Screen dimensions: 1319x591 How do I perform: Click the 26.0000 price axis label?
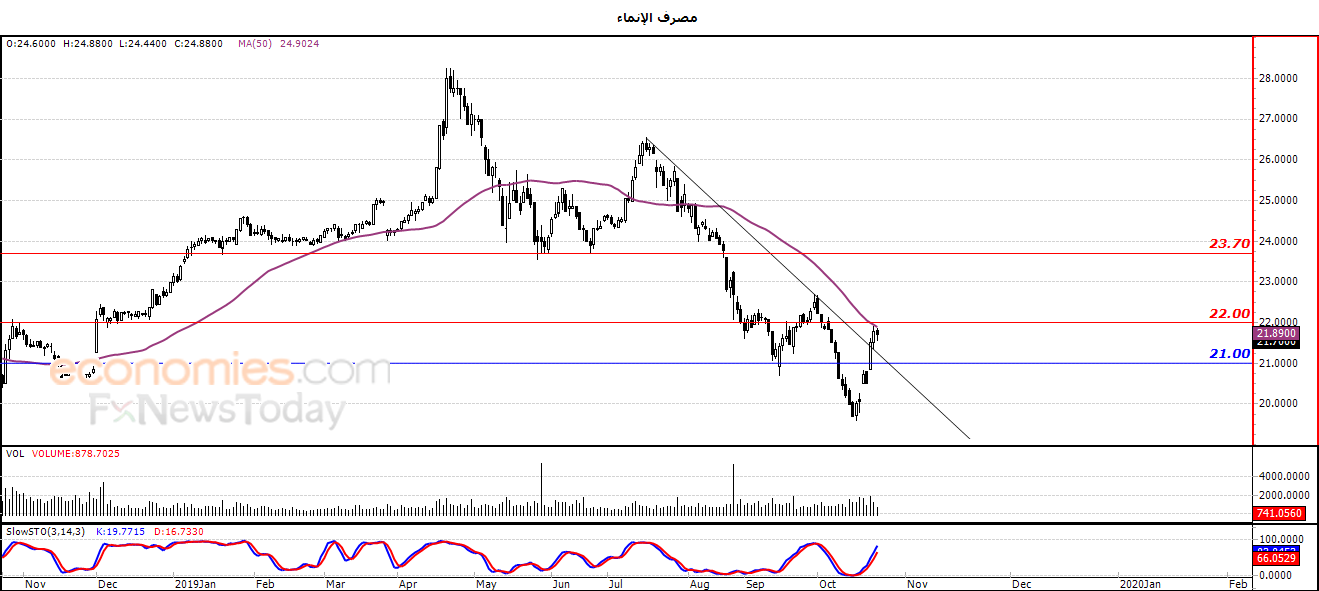(x=1279, y=160)
